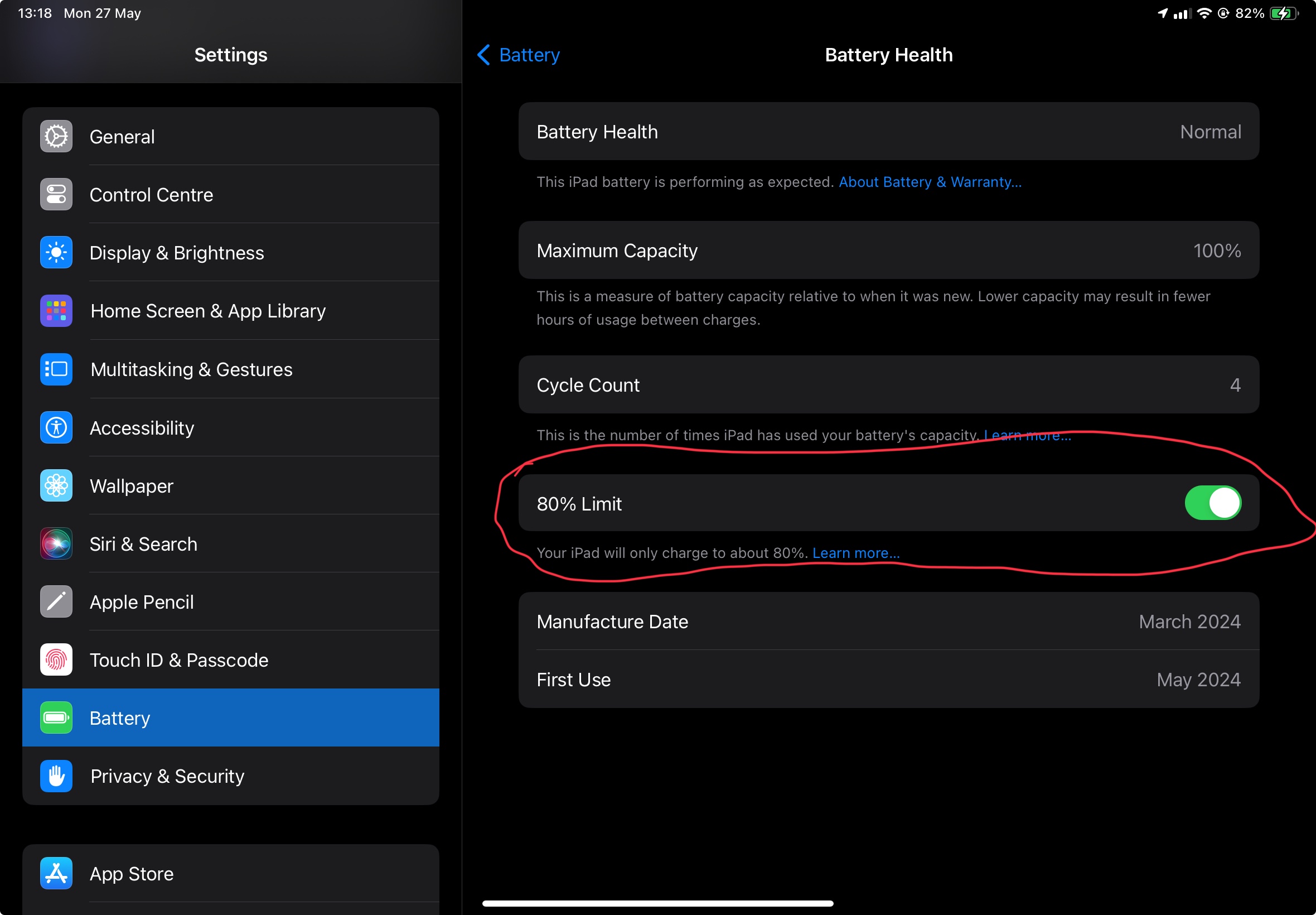
Task: Click the General gear icon
Action: (56, 137)
